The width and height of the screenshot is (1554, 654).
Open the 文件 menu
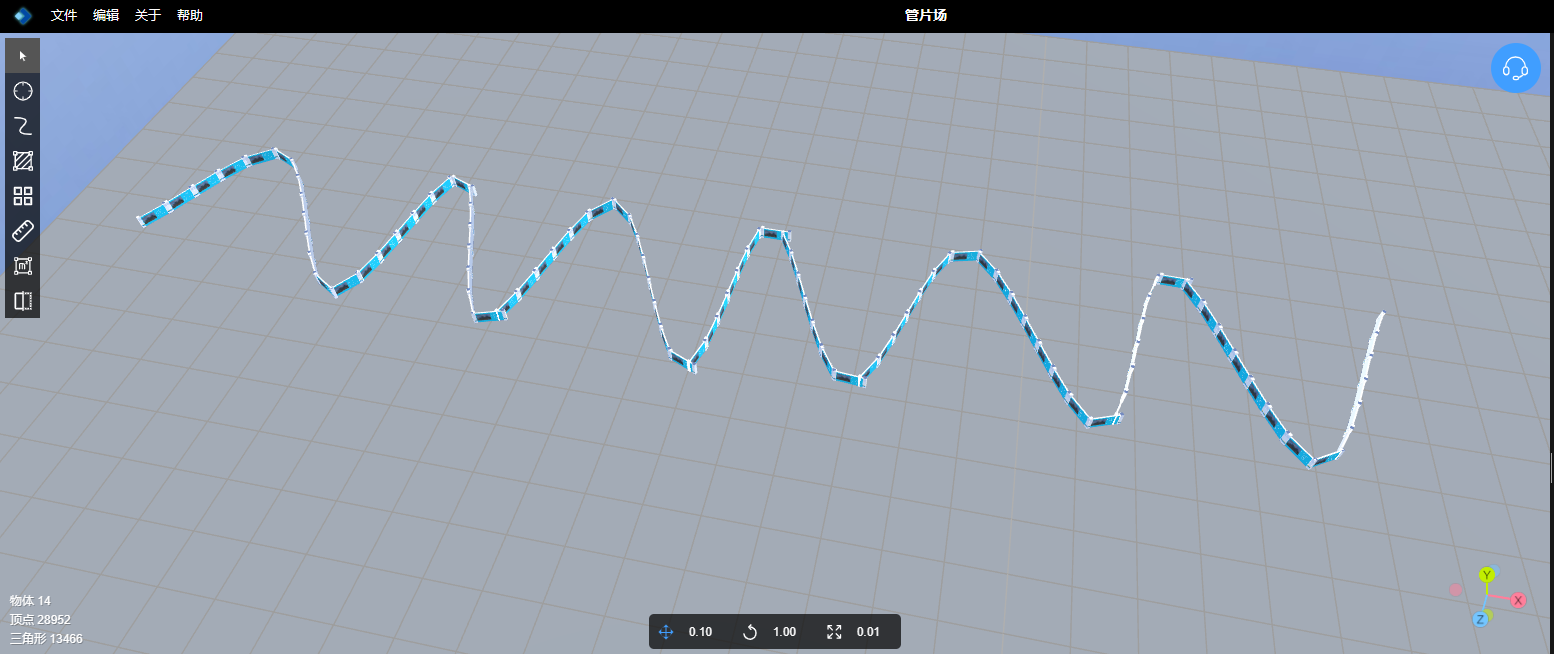pos(64,15)
